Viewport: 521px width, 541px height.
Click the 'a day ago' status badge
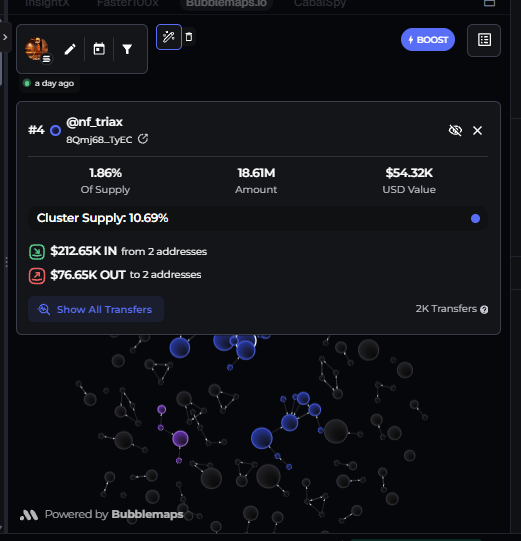49,83
